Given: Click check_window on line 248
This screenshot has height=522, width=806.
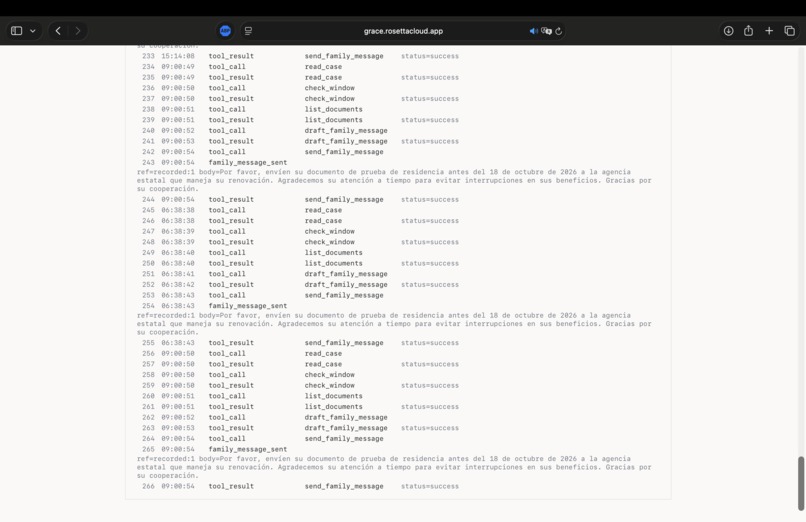Looking at the screenshot, I should pos(329,242).
